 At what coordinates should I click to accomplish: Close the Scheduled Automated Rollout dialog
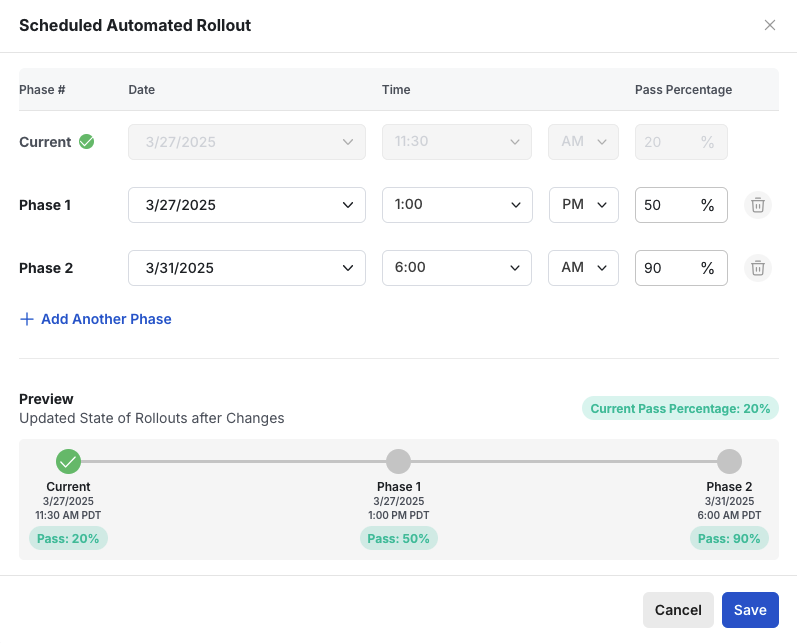(770, 25)
